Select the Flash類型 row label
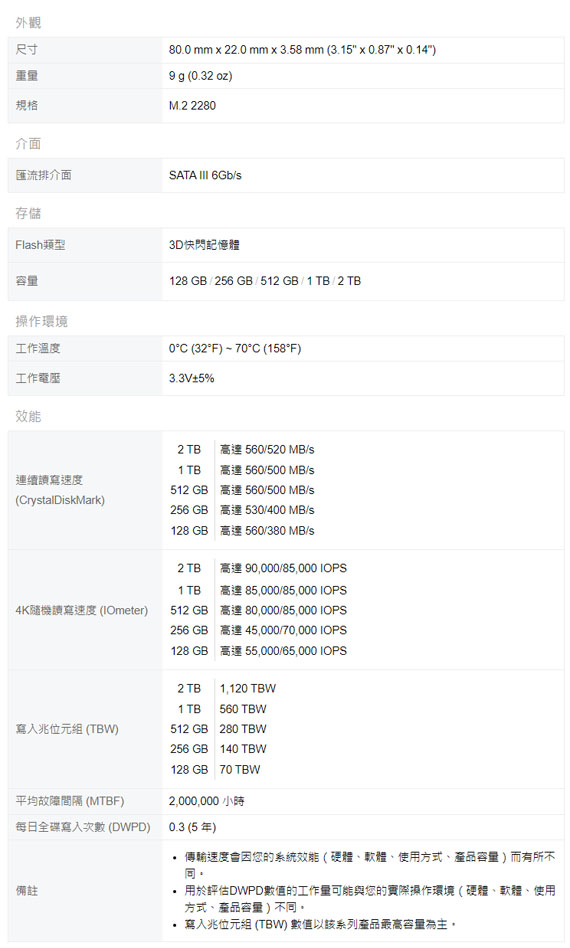 pyautogui.click(x=40, y=245)
